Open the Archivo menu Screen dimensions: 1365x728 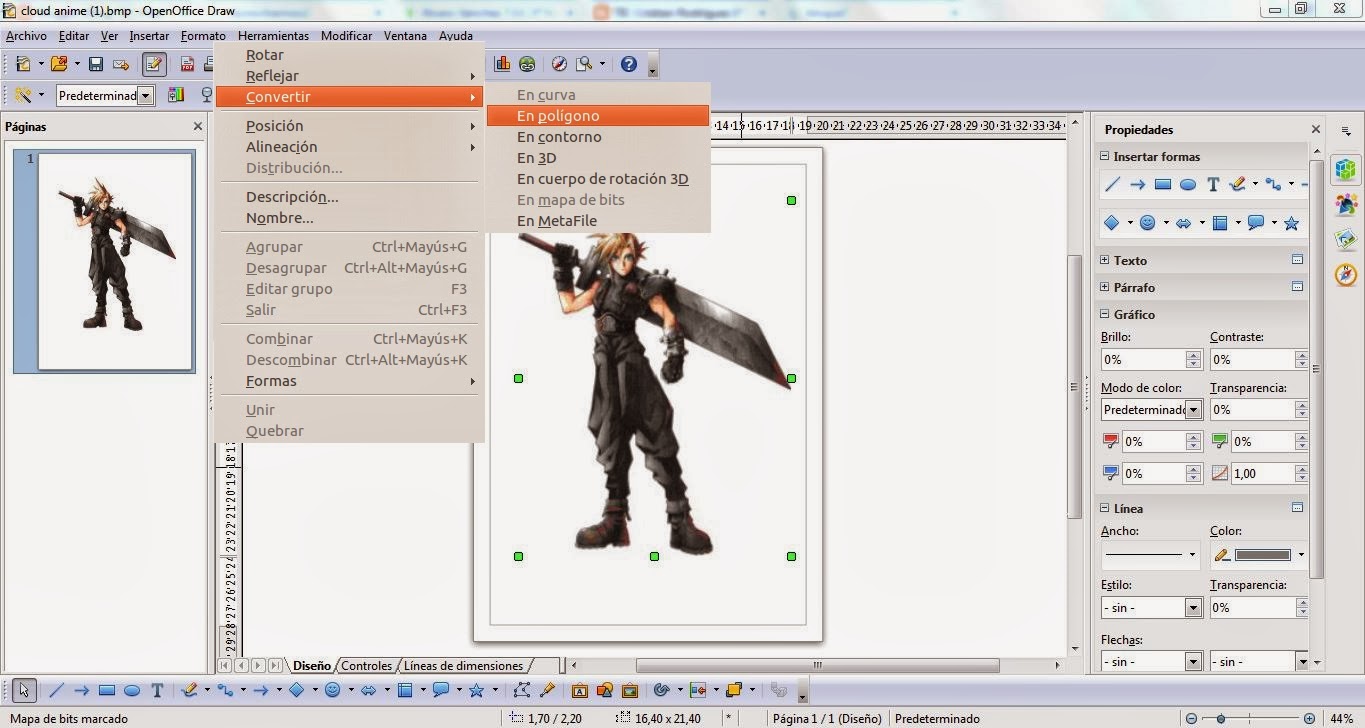(26, 36)
